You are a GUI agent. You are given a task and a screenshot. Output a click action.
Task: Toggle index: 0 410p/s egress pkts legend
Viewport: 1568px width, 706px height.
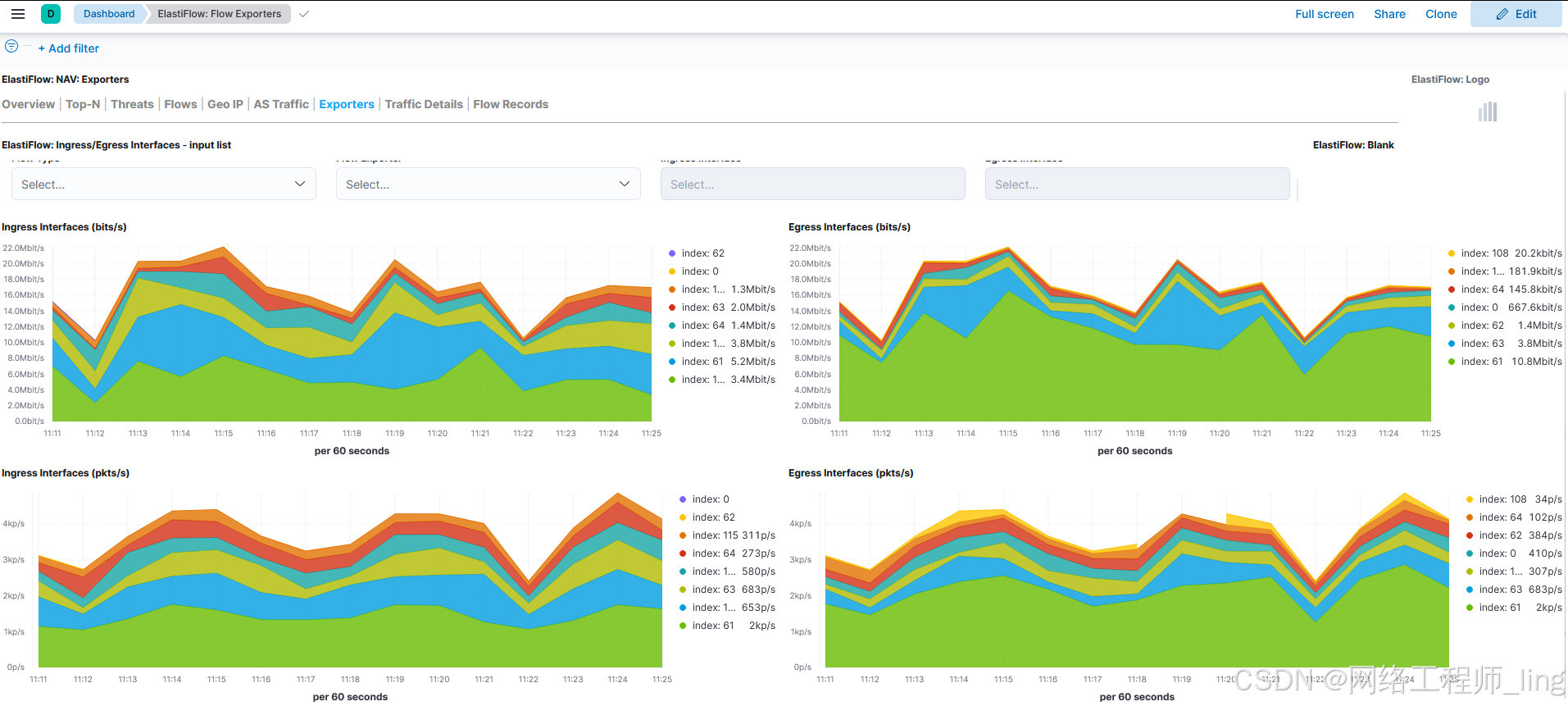[1514, 553]
